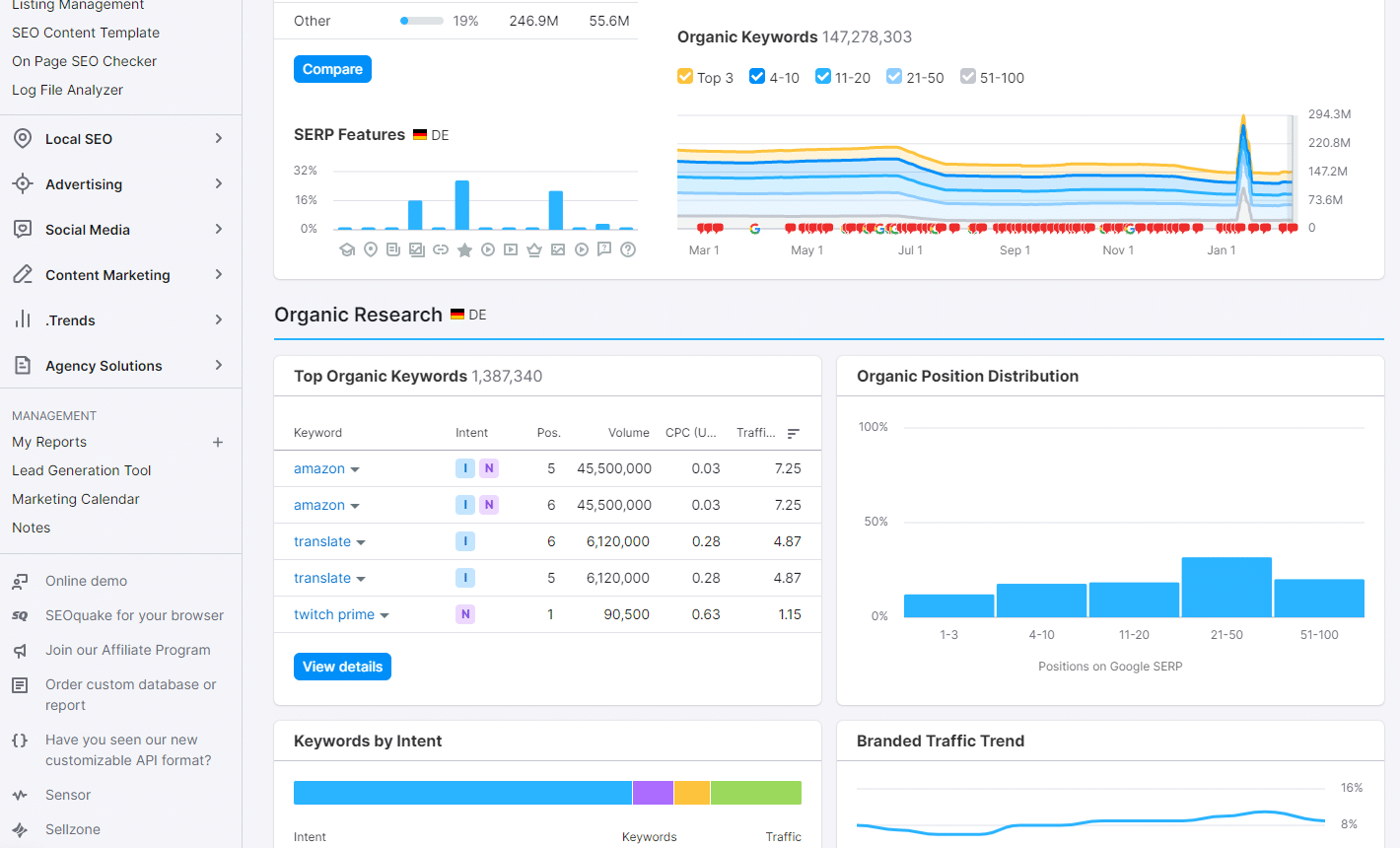
Task: Open the Notes link in sidebar
Action: 32,528
